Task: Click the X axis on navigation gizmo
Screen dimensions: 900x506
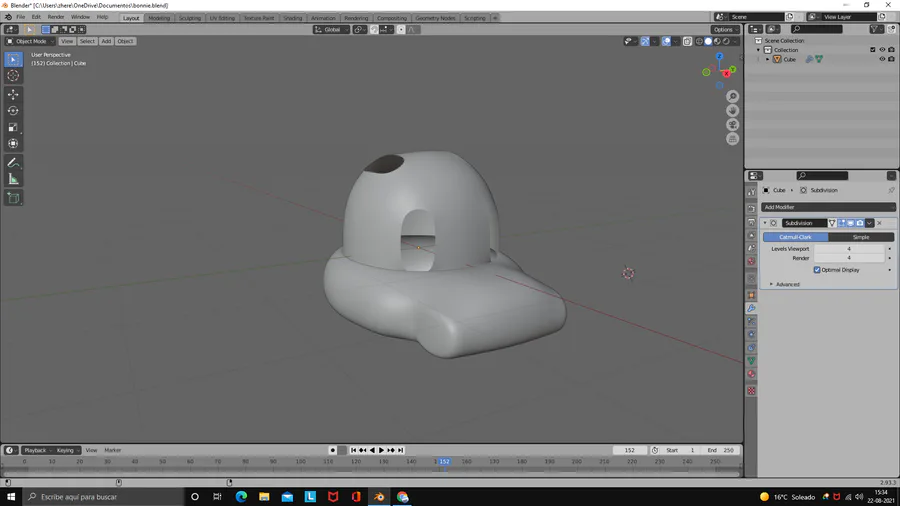Action: [727, 73]
